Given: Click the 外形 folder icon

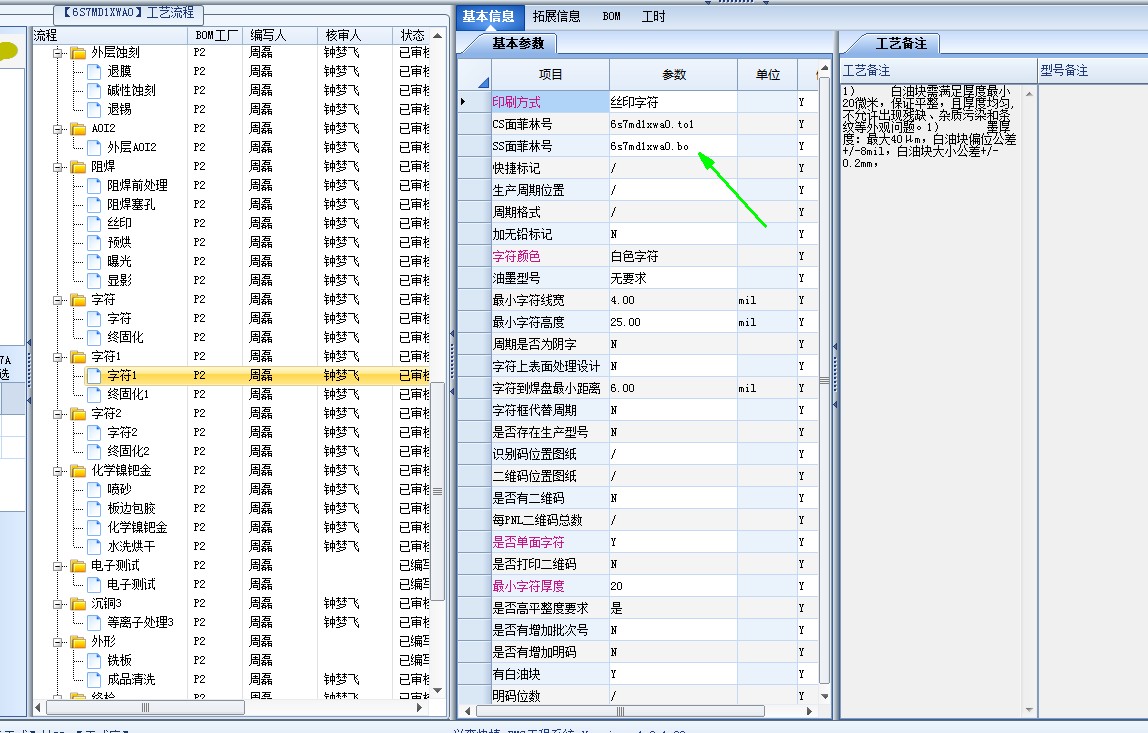Looking at the screenshot, I should pyautogui.click(x=78, y=642).
